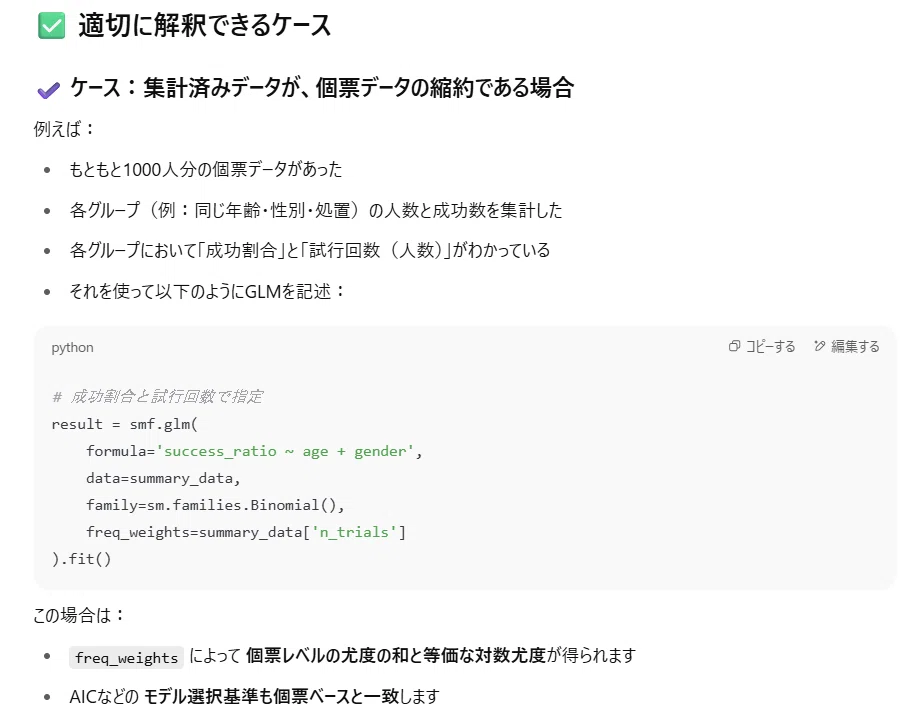914x720 pixels.
Task: Click the formula string 'success_ratio ~ age + gender'
Action: [x=285, y=451]
